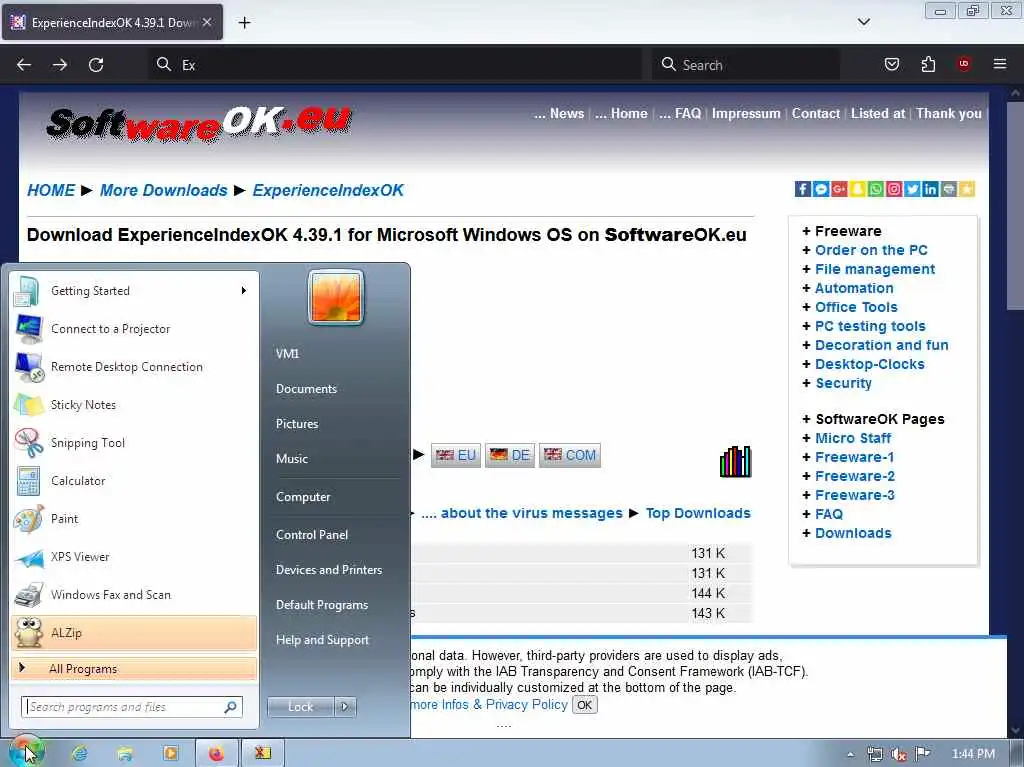Go back in Firefox
This screenshot has height=767, width=1024.
pyautogui.click(x=24, y=65)
